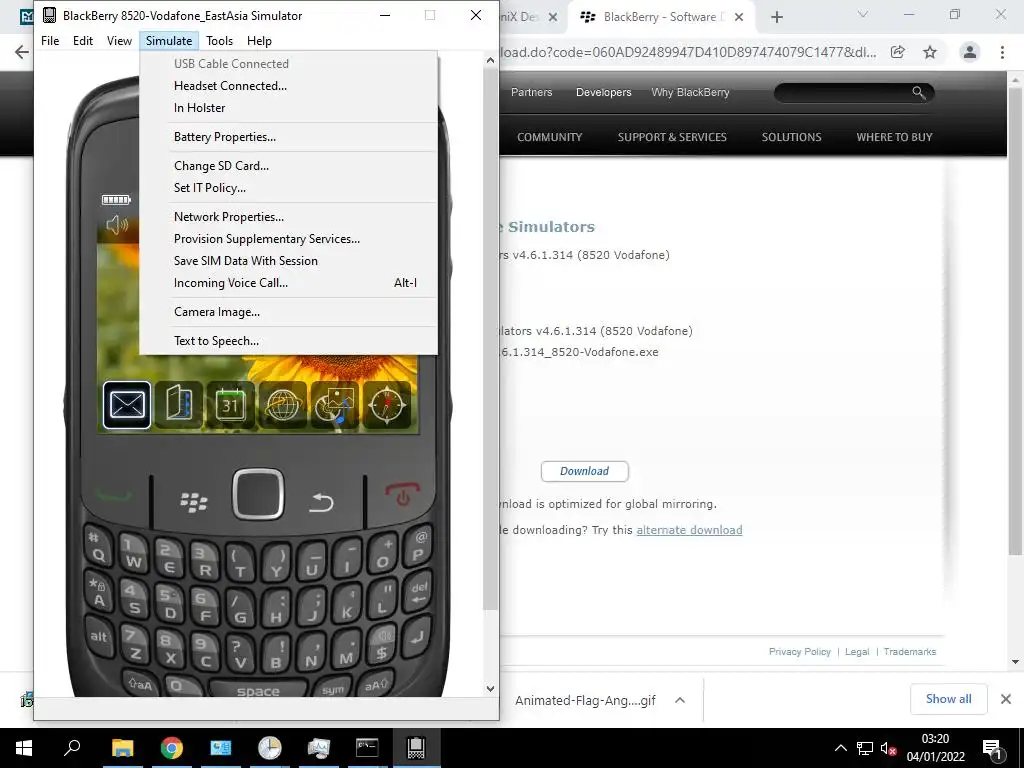Image resolution: width=1024 pixels, height=768 pixels.
Task: Tap the alt key on phone keyboard
Action: coord(99,636)
